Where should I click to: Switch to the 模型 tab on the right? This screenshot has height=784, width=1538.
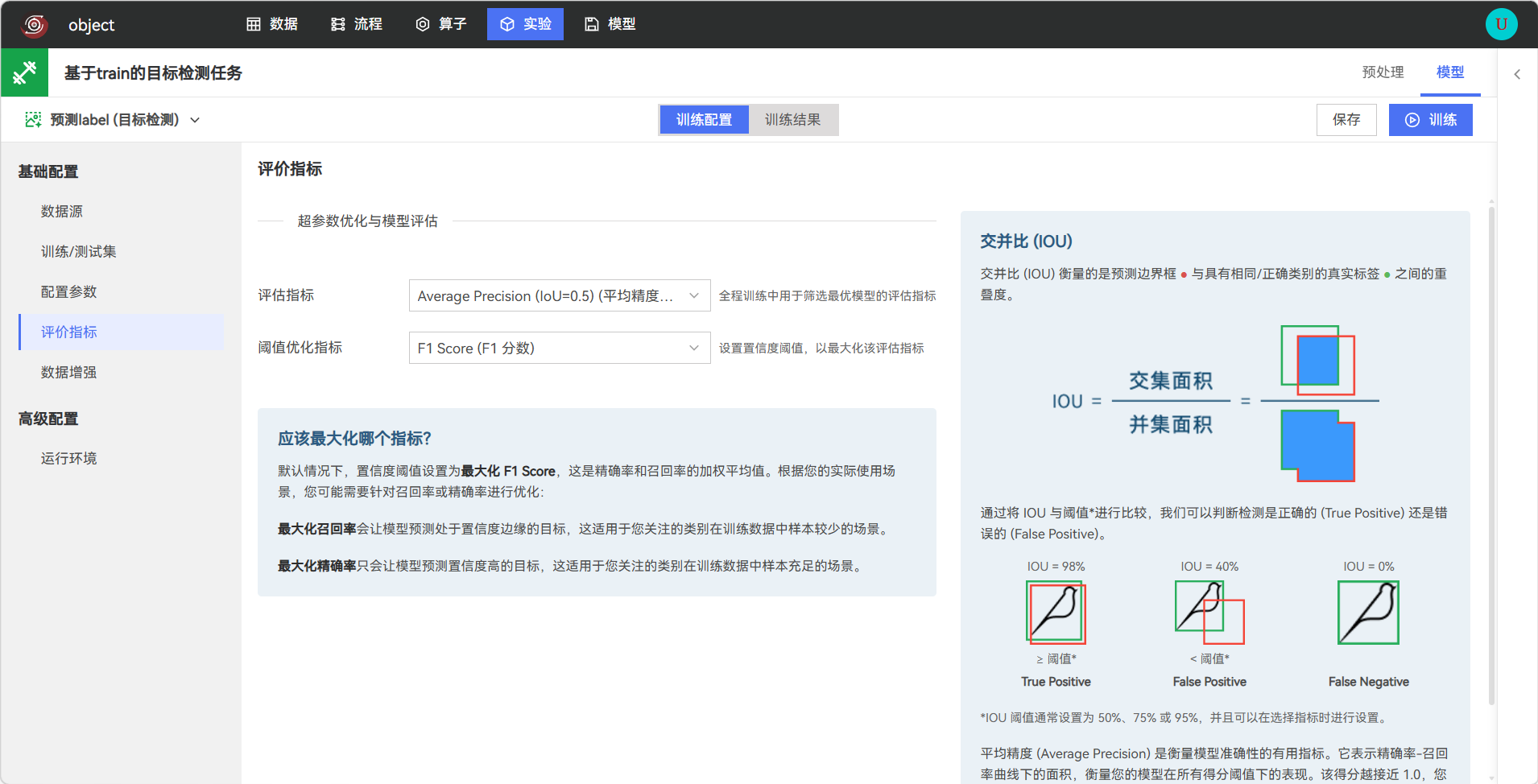[x=1450, y=72]
